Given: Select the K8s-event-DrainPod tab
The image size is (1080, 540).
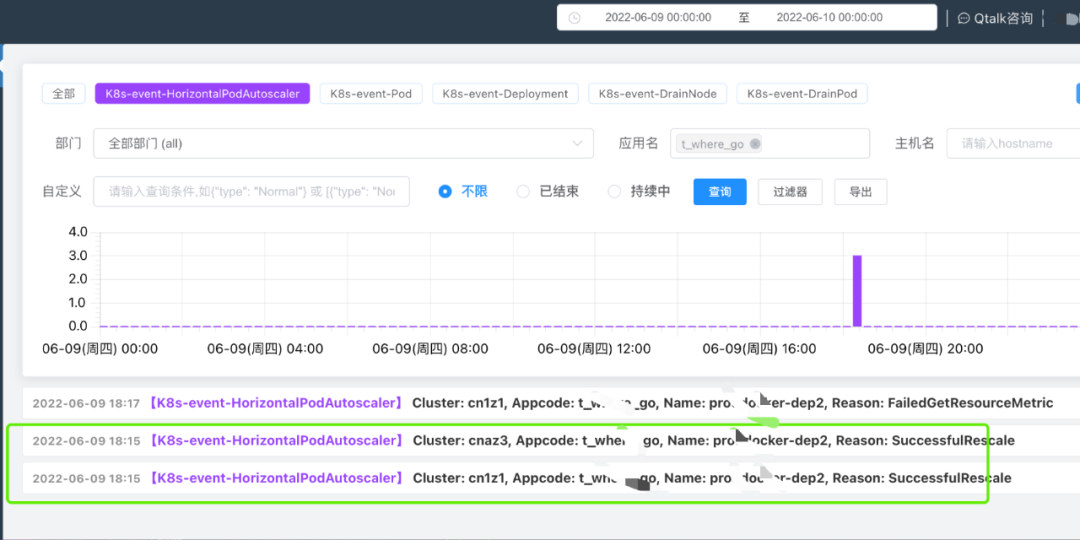Looking at the screenshot, I should click(802, 94).
